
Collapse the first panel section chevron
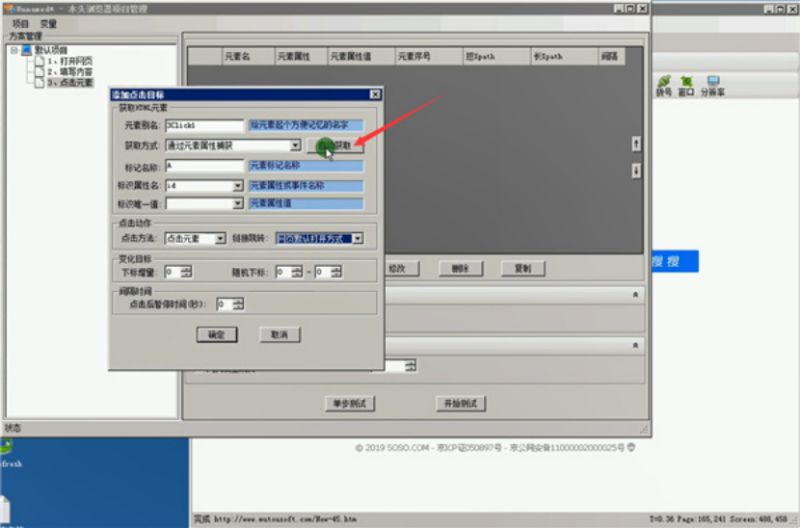pos(635,295)
